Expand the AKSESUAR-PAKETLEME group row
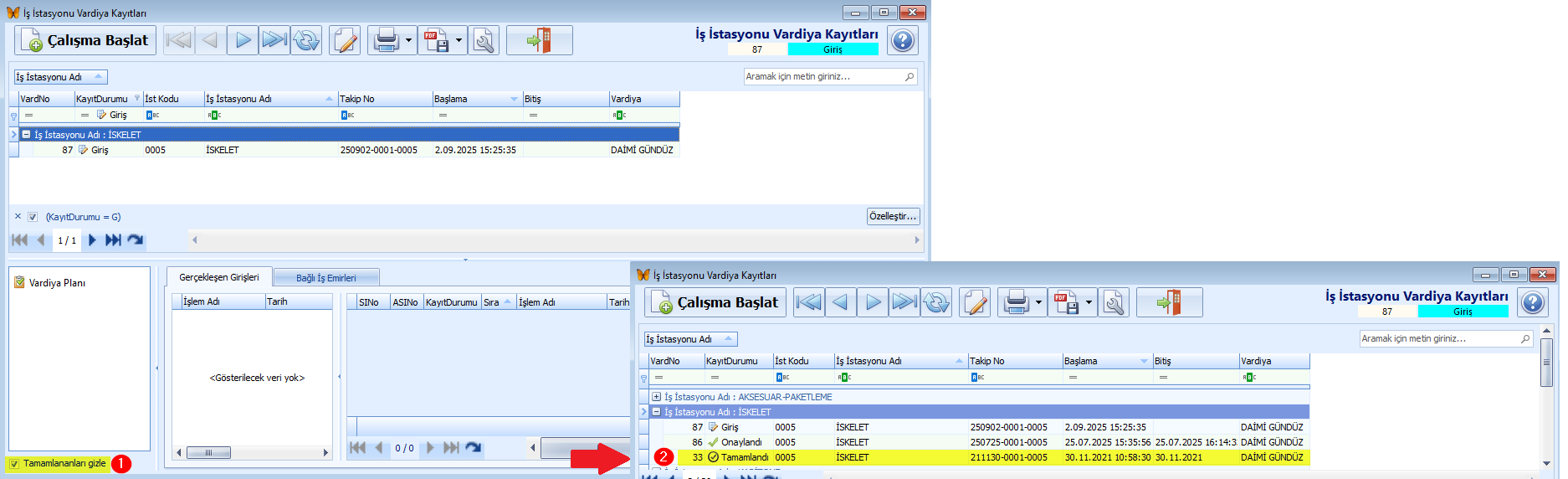The width and height of the screenshot is (1568, 479). (657, 397)
